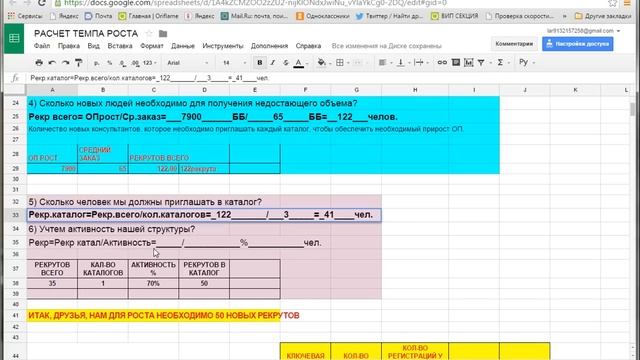Increase decimal places
This screenshot has width=640, height=360.
coord(135,63)
